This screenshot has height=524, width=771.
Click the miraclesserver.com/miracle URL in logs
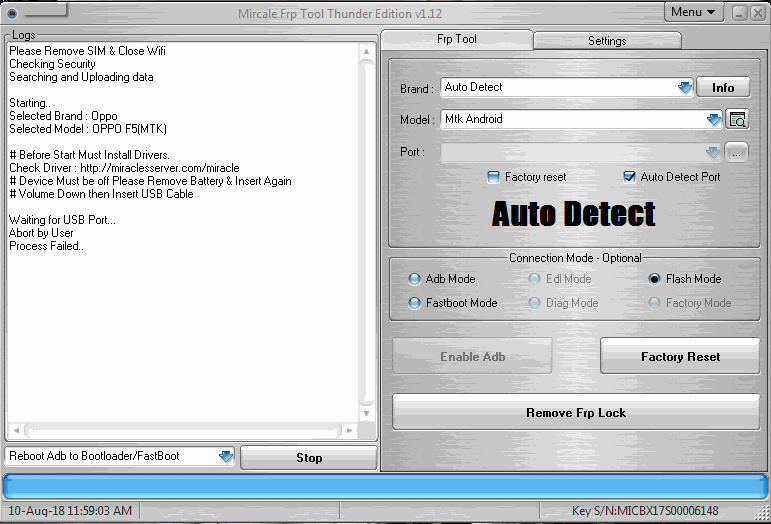pos(160,168)
